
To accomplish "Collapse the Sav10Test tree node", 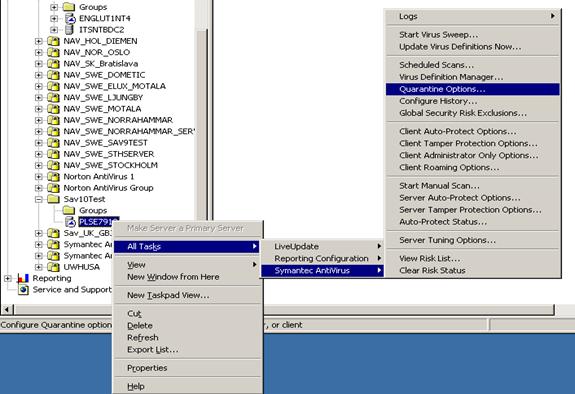I will tap(39, 199).
